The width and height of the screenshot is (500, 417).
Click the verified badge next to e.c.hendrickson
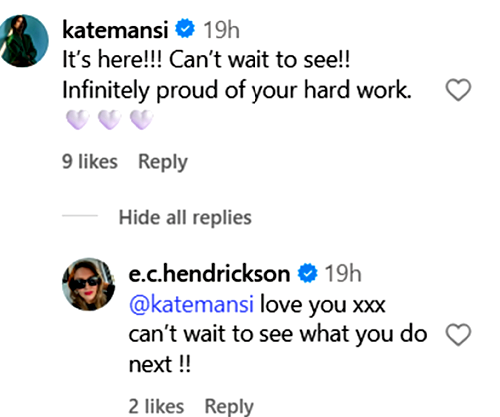(x=307, y=273)
